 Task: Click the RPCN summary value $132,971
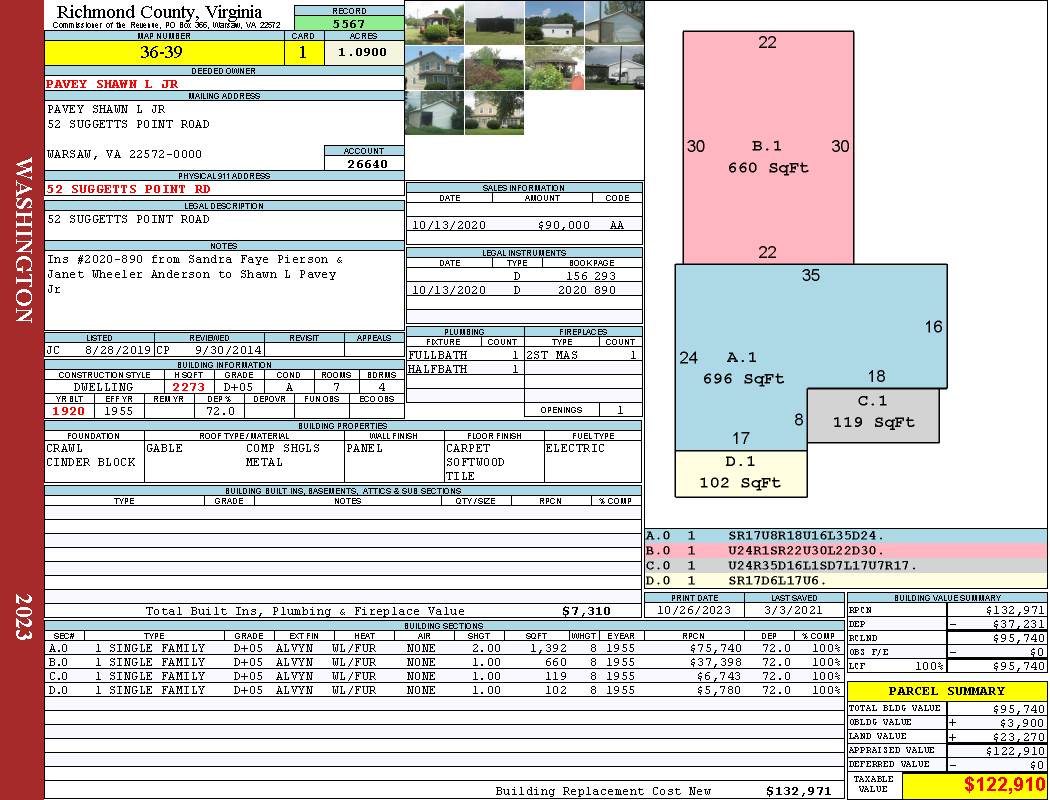click(1015, 610)
